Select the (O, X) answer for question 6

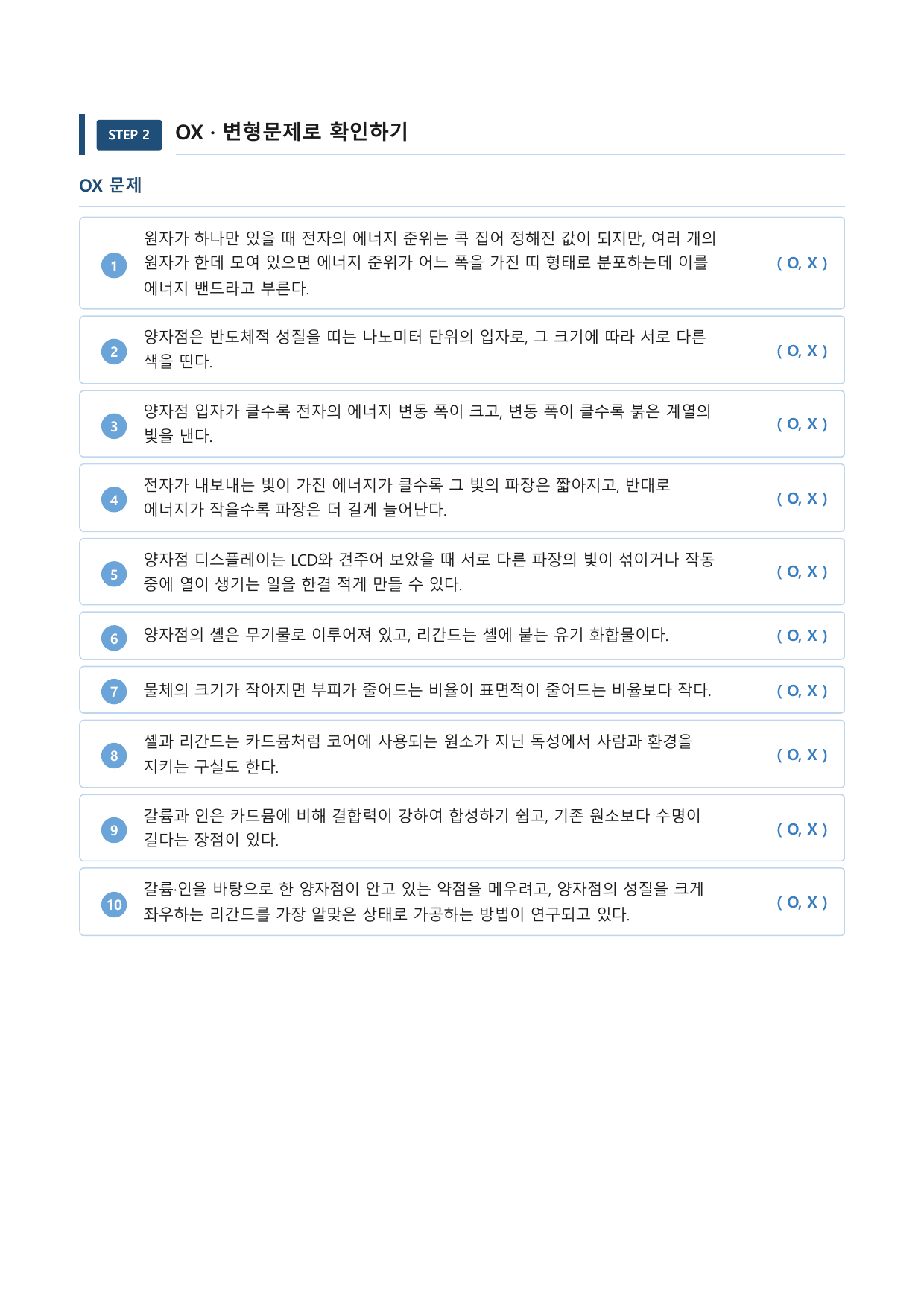[802, 636]
